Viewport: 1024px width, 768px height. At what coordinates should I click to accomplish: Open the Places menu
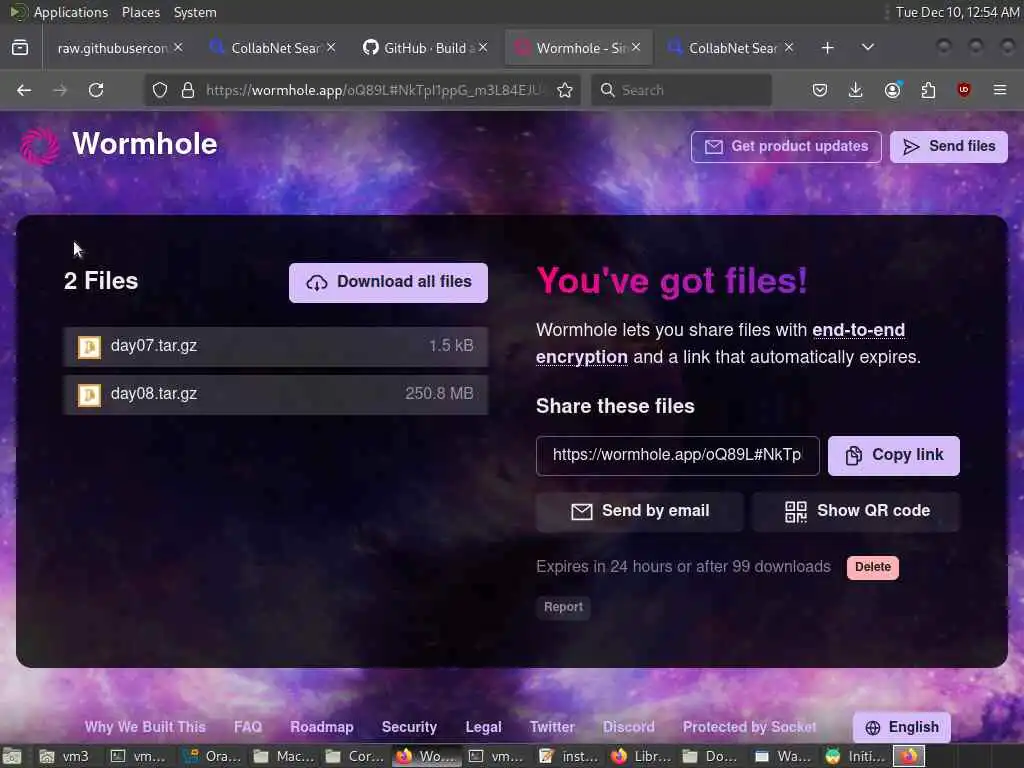click(x=140, y=12)
